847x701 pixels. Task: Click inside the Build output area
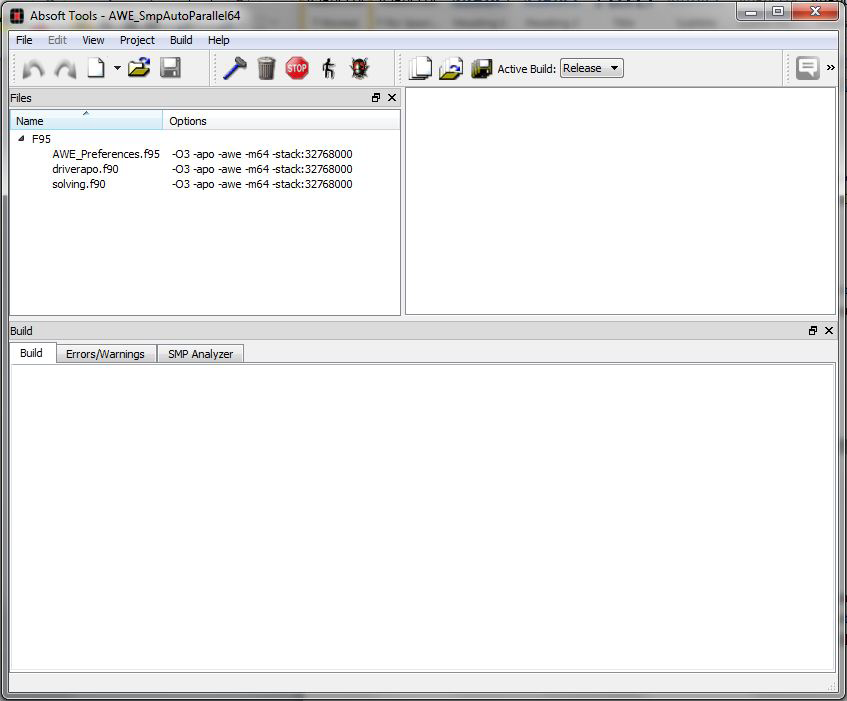tap(422, 517)
